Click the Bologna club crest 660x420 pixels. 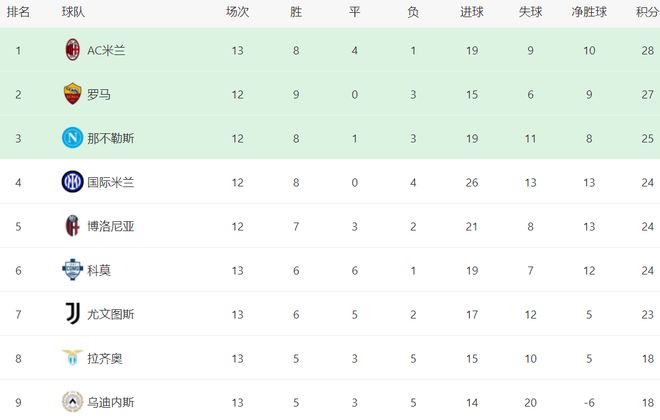point(72,226)
